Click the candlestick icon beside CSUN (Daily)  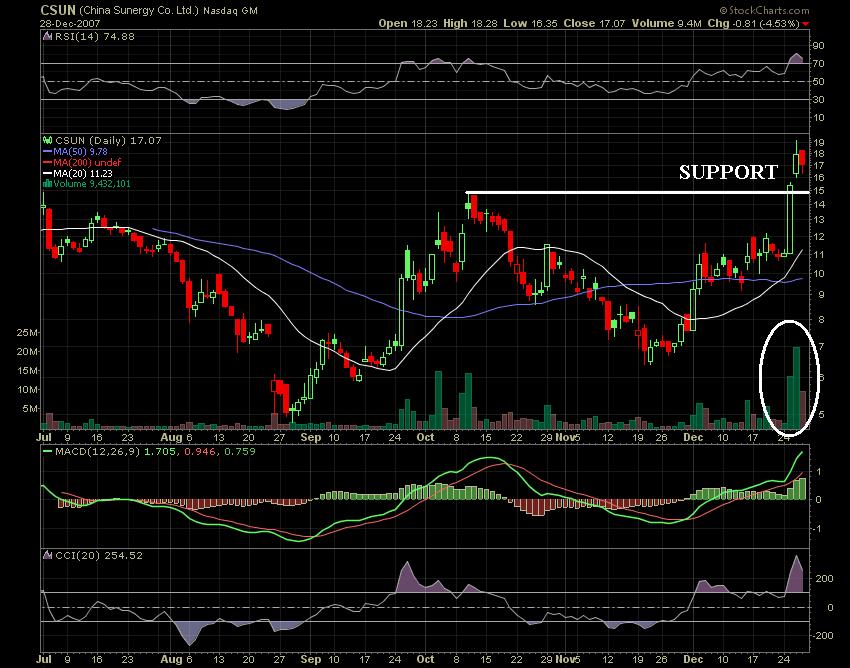[x=48, y=140]
